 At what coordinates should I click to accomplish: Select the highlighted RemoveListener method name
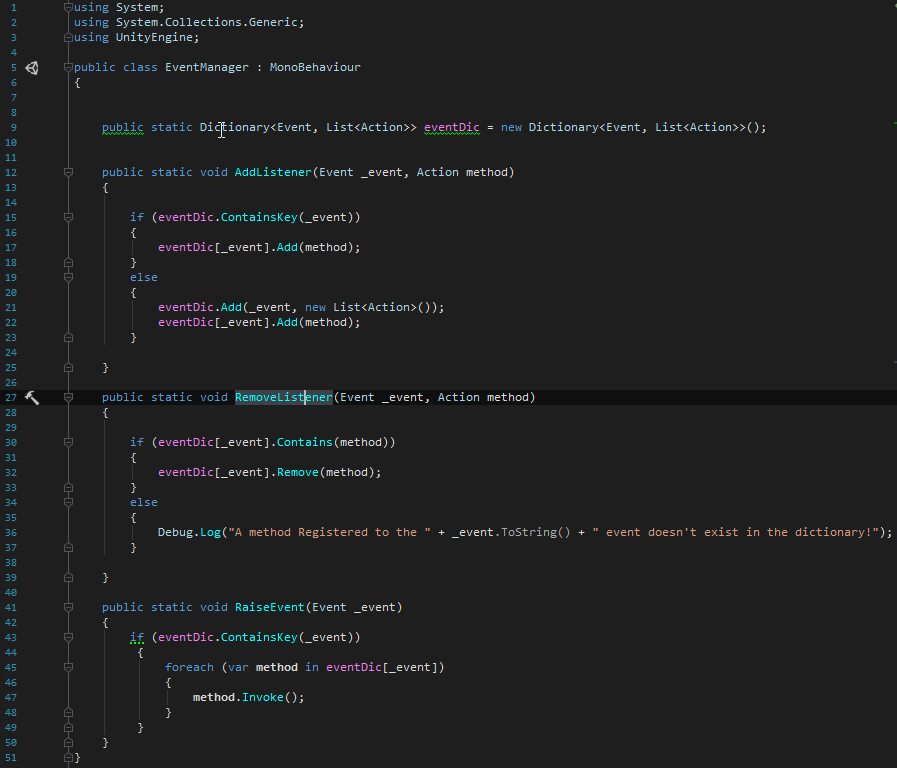(284, 397)
